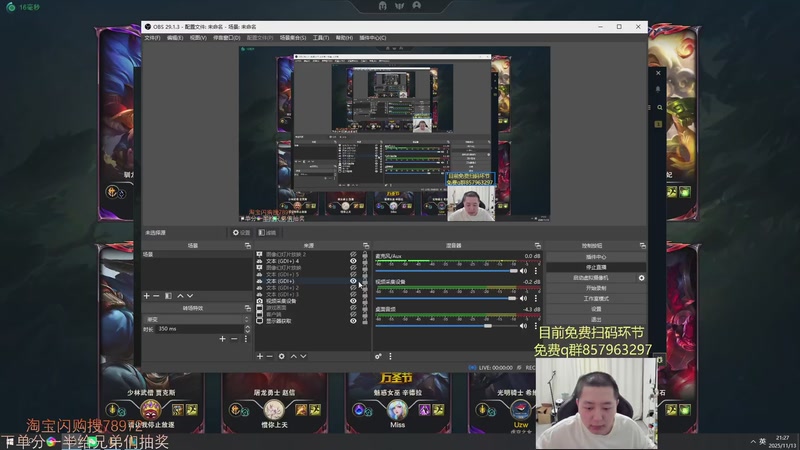Viewport: 800px width, 450px height.
Task: Open the desktop audio three-dot options menu
Action: [x=536, y=326]
